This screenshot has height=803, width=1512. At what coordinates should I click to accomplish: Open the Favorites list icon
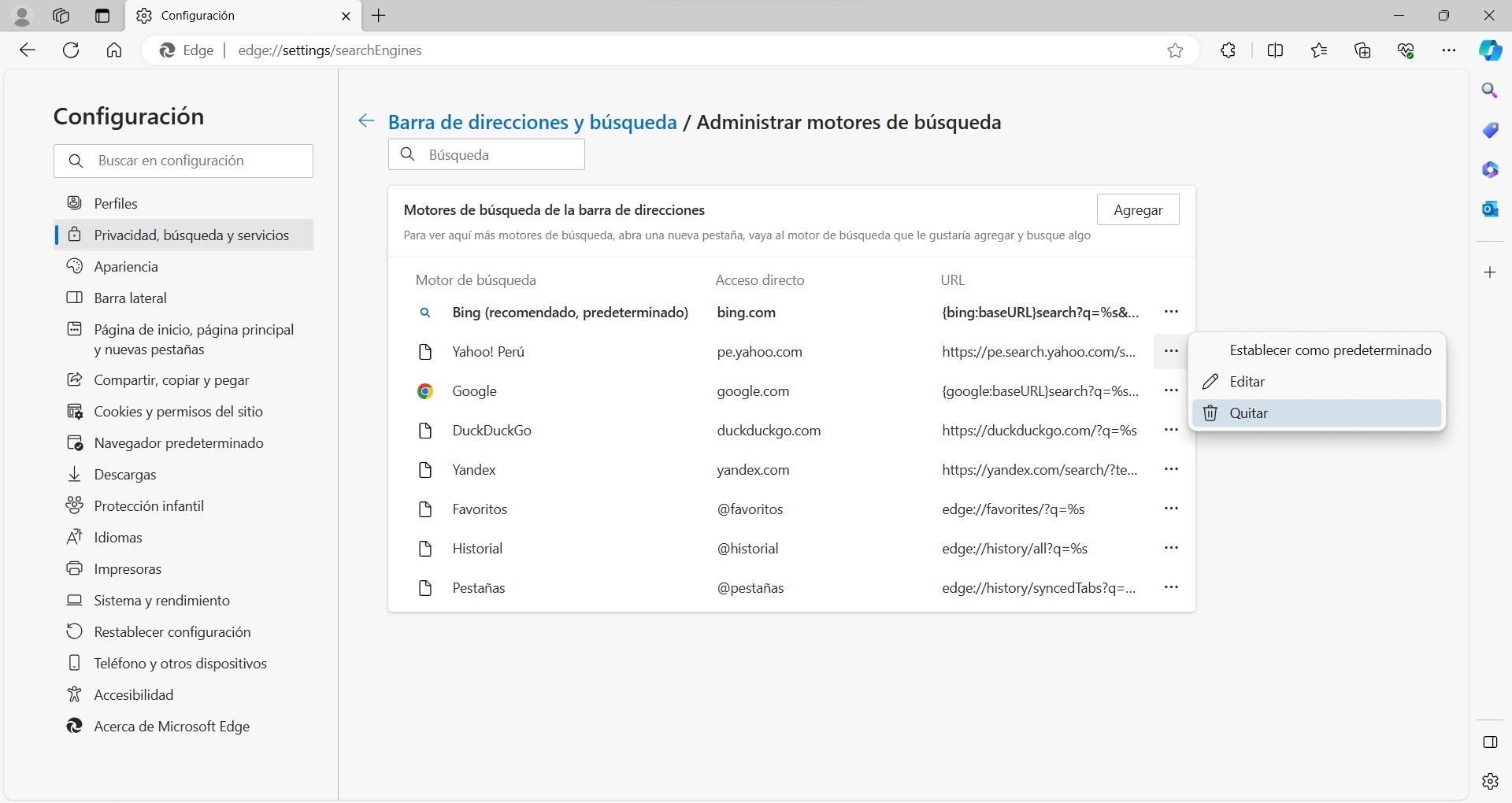point(1319,50)
